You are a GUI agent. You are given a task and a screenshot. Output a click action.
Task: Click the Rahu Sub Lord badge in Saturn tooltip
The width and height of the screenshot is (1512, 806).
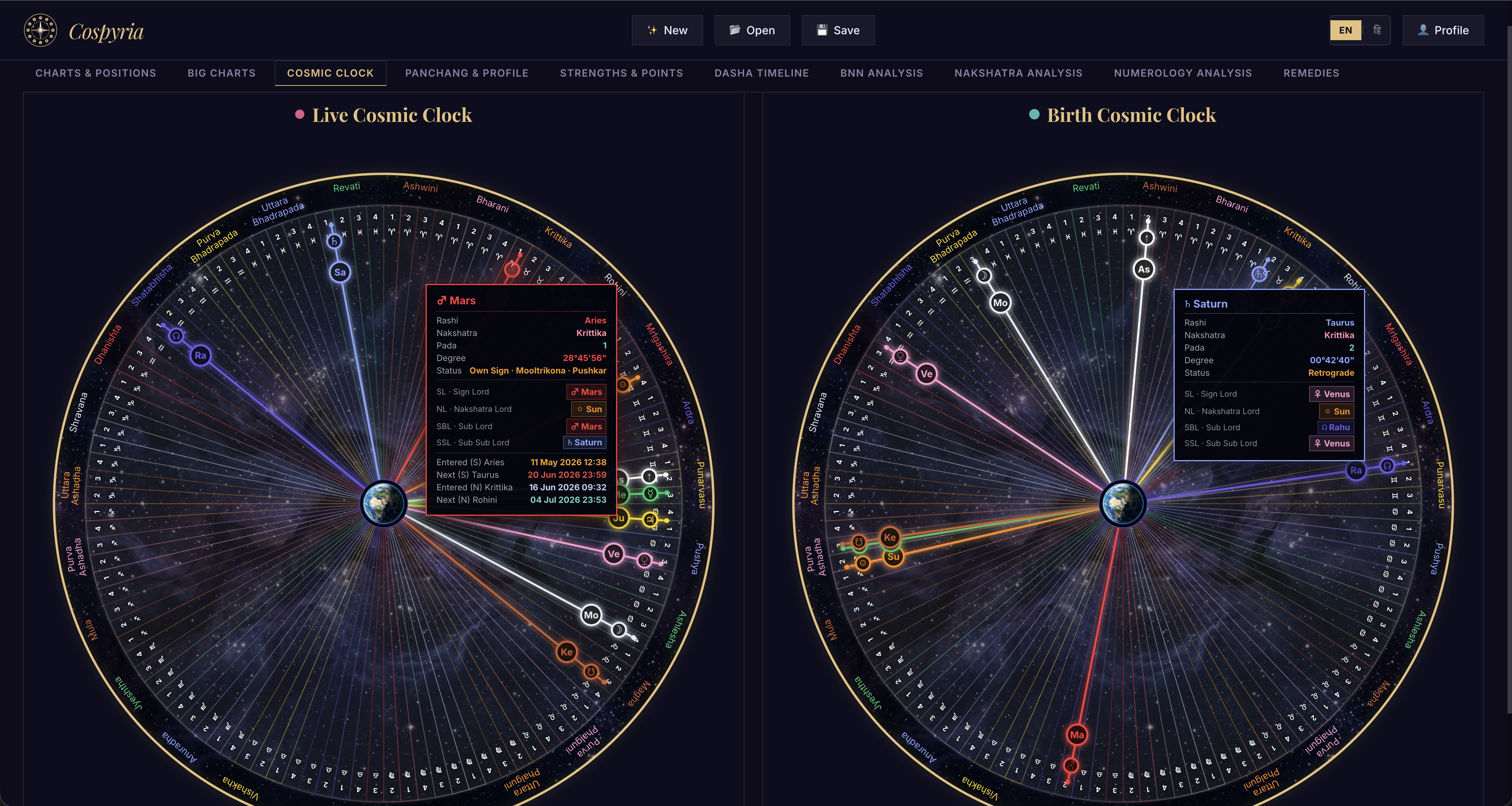pos(1335,427)
